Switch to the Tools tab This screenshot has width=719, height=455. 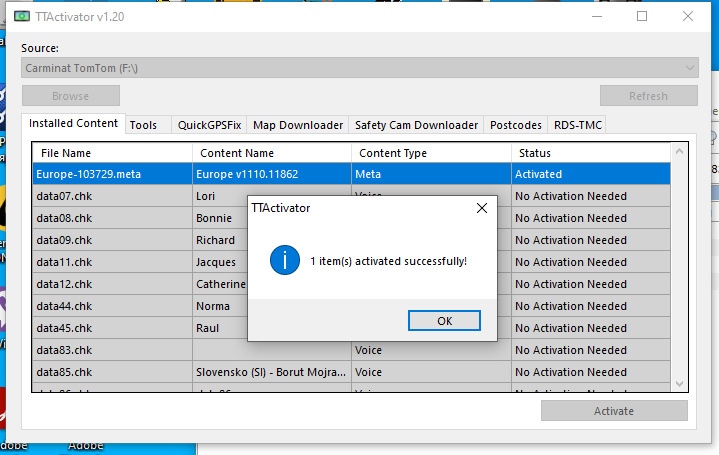point(143,125)
